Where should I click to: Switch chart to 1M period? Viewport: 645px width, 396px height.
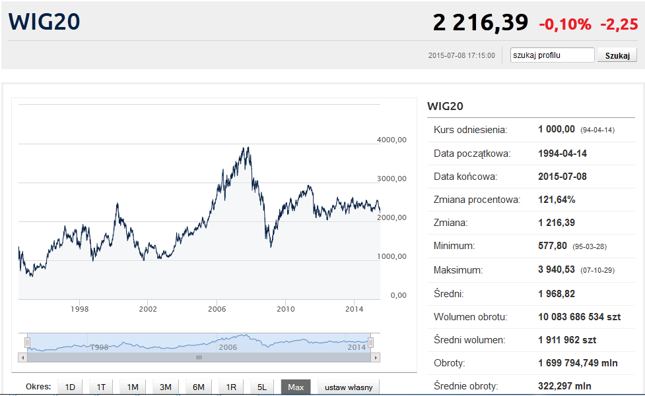(132, 387)
